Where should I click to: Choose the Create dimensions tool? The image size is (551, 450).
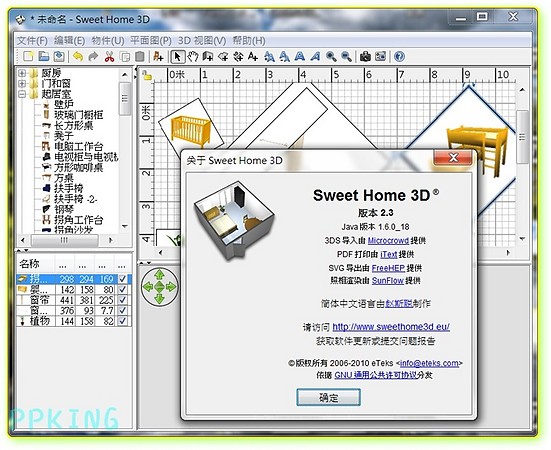tap(238, 56)
